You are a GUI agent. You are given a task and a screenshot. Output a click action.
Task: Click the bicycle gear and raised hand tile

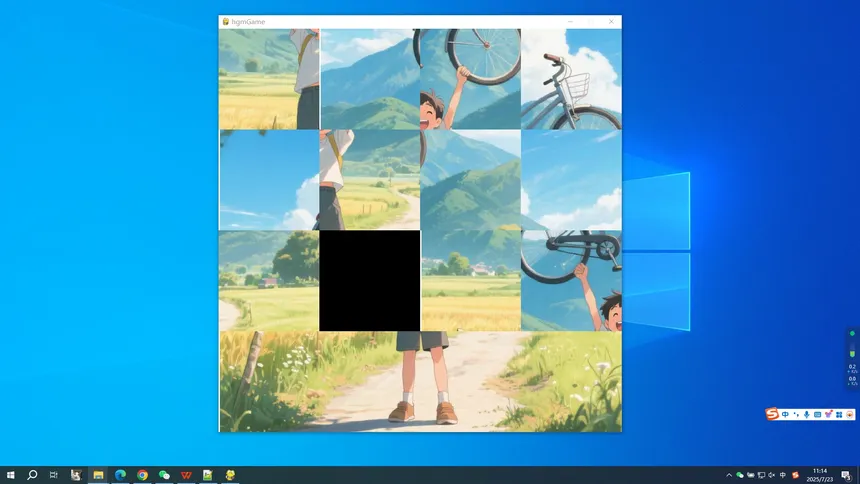coord(571,280)
